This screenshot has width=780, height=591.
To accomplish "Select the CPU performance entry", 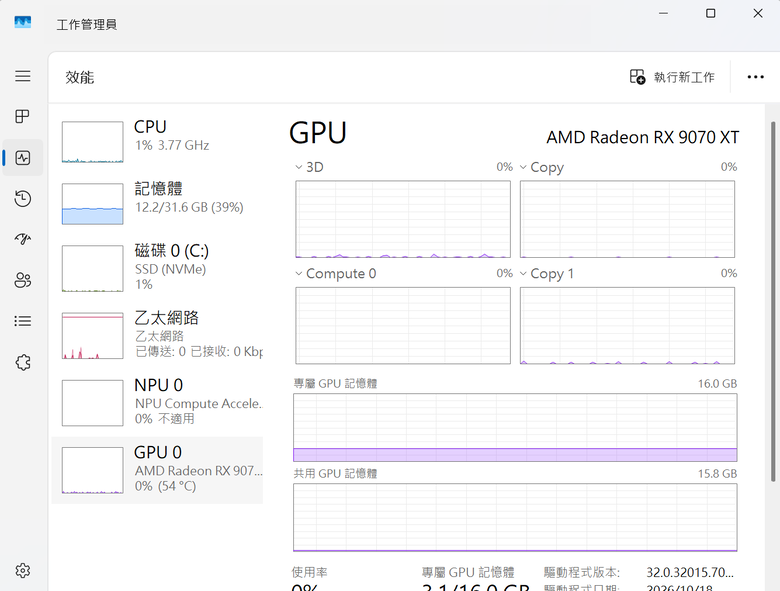I will coord(157,142).
